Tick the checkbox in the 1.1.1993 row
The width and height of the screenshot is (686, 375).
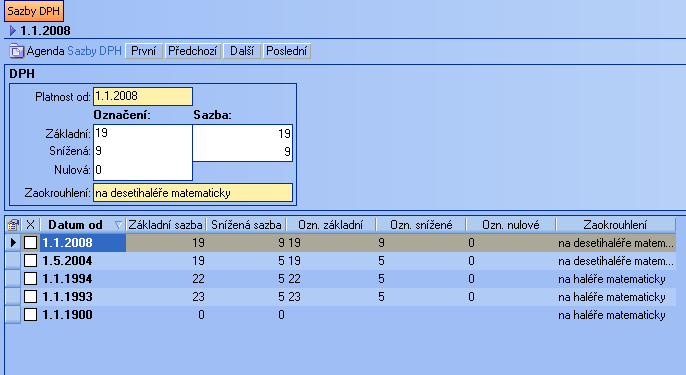[30, 297]
